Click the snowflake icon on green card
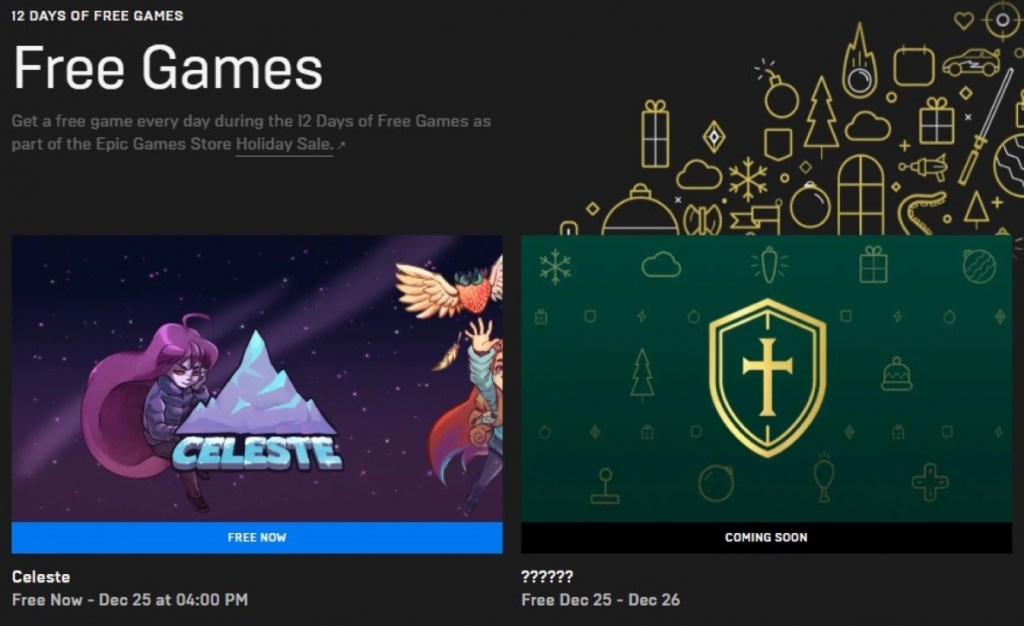 555,266
